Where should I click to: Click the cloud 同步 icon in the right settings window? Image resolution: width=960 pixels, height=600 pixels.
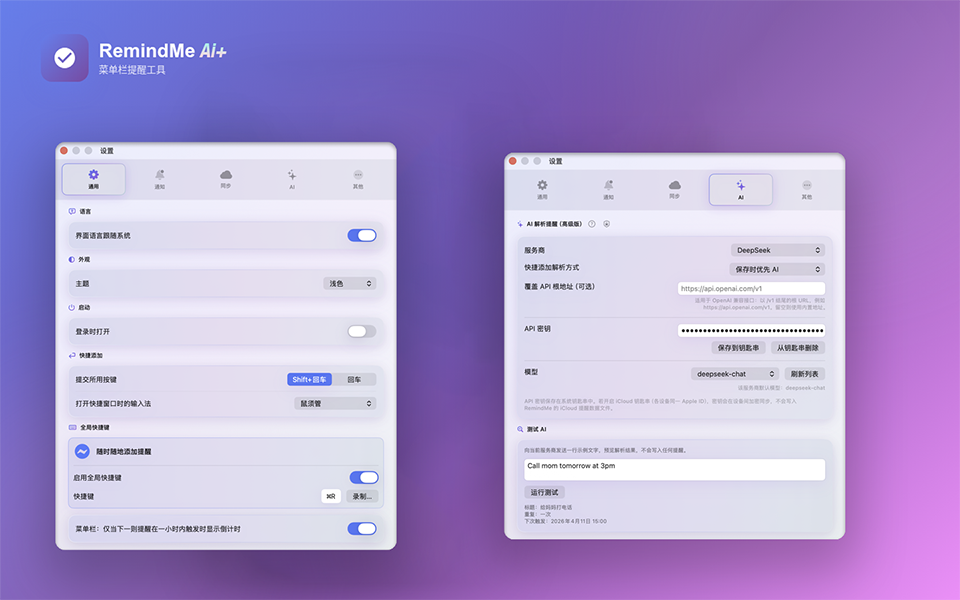coord(675,186)
